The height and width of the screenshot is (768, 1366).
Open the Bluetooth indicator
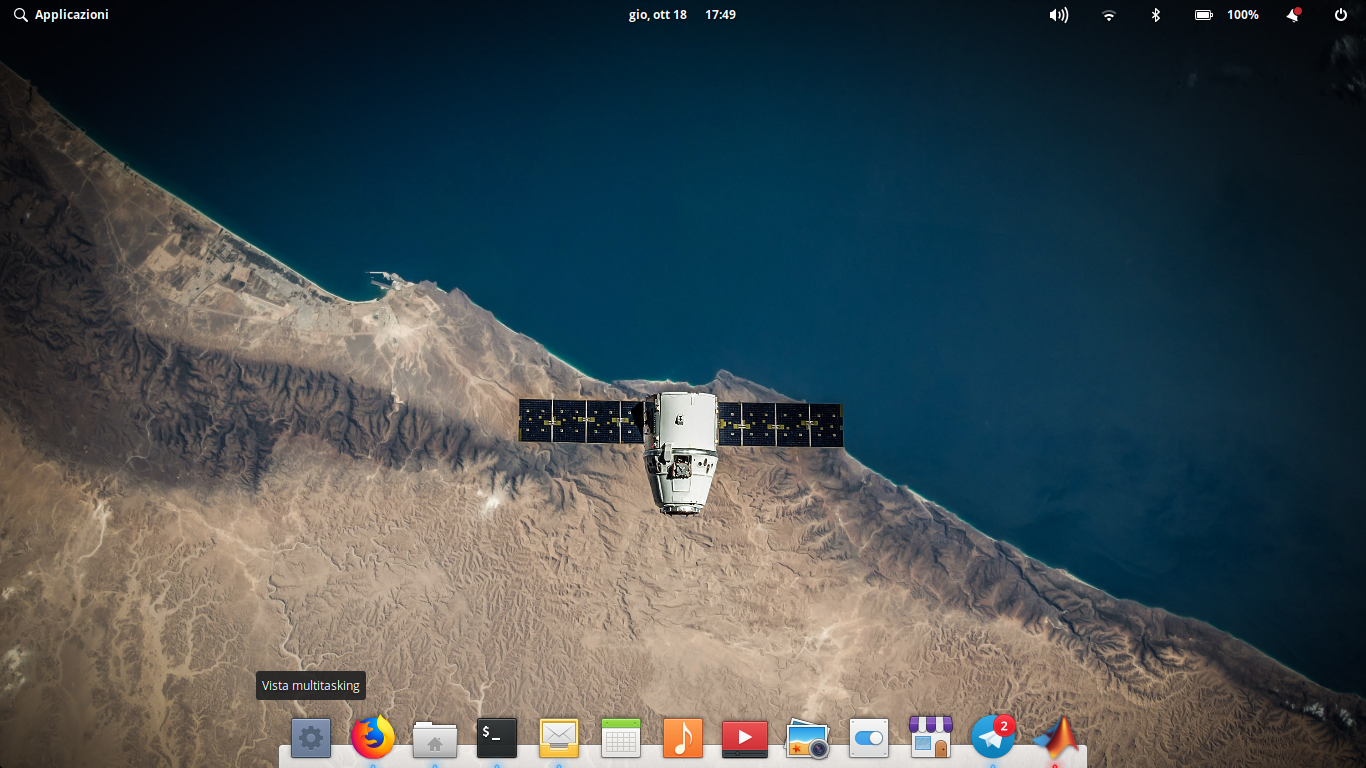click(1156, 15)
